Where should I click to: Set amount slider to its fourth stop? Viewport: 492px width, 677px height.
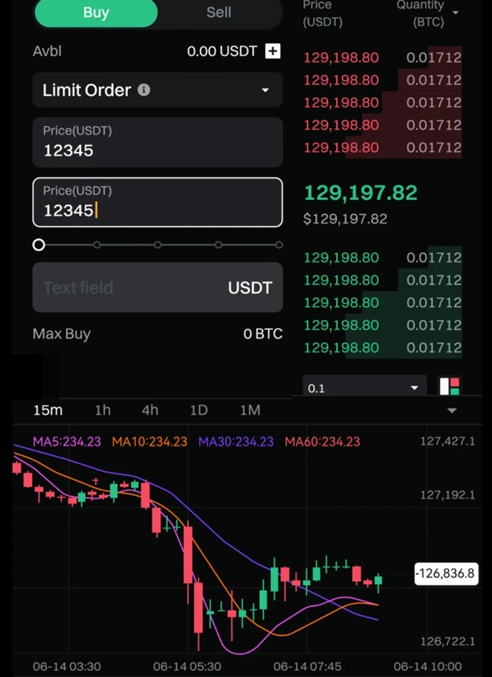[x=218, y=245]
